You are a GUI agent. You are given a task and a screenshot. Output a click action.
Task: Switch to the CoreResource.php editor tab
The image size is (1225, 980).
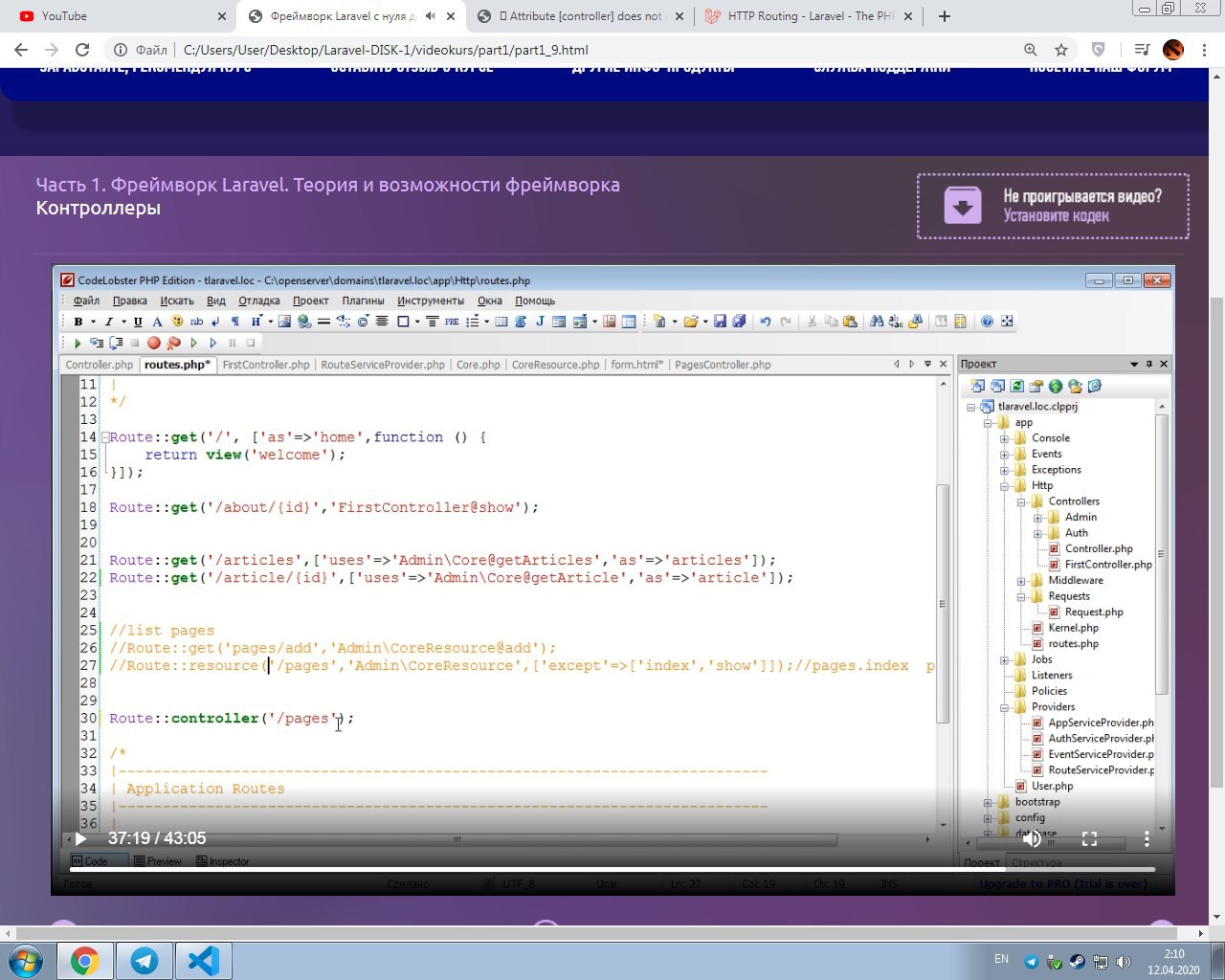coord(555,365)
